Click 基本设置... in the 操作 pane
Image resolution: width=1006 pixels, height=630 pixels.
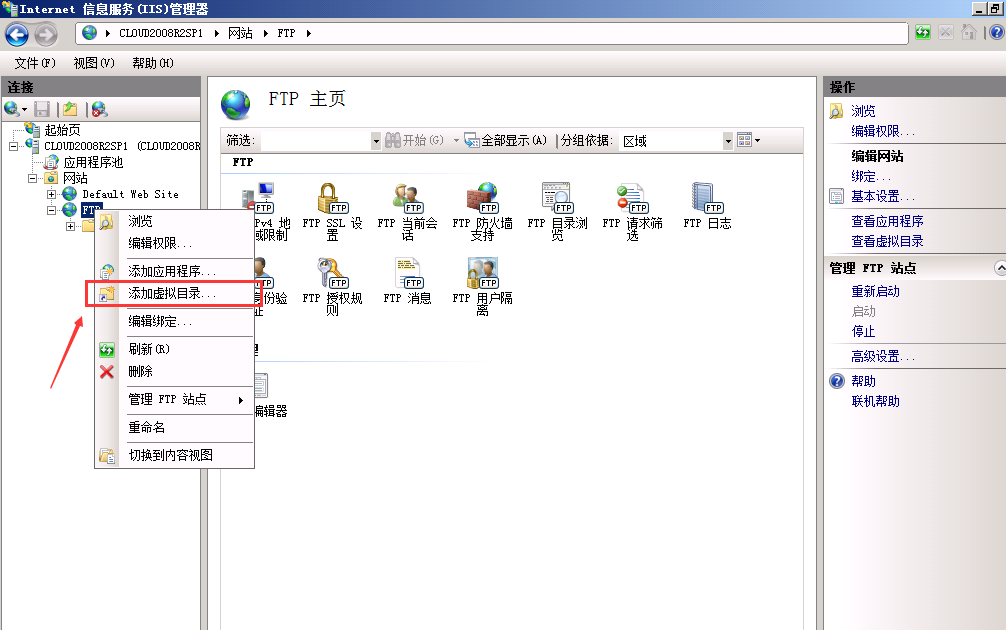pyautogui.click(x=883, y=196)
